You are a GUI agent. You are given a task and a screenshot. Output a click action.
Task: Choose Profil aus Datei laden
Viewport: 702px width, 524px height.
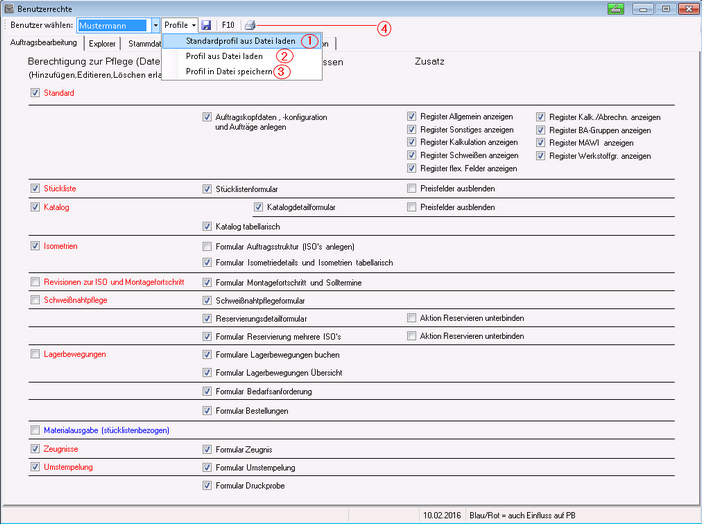[x=224, y=57]
